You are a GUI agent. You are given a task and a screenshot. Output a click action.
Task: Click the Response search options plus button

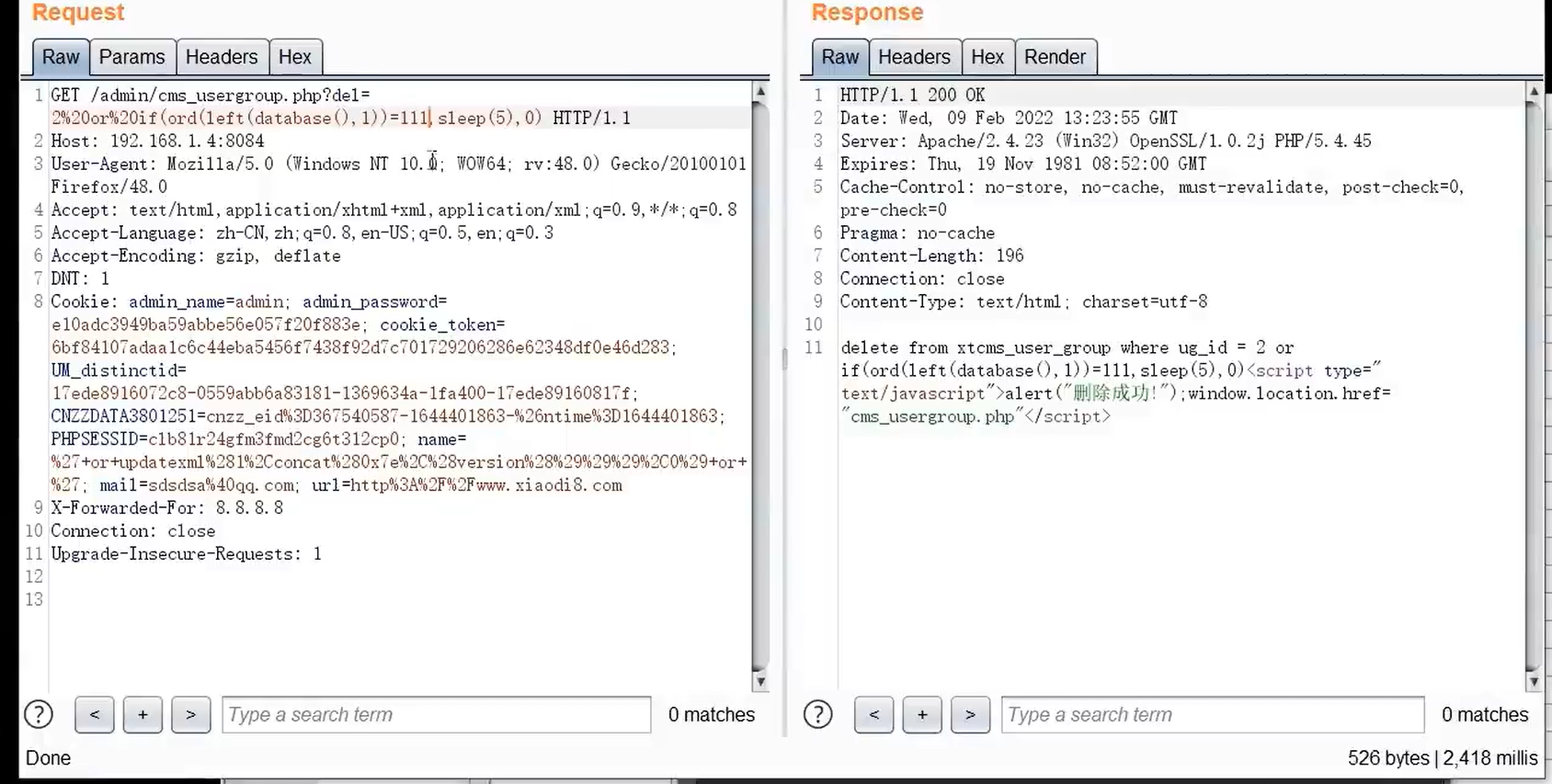point(922,714)
